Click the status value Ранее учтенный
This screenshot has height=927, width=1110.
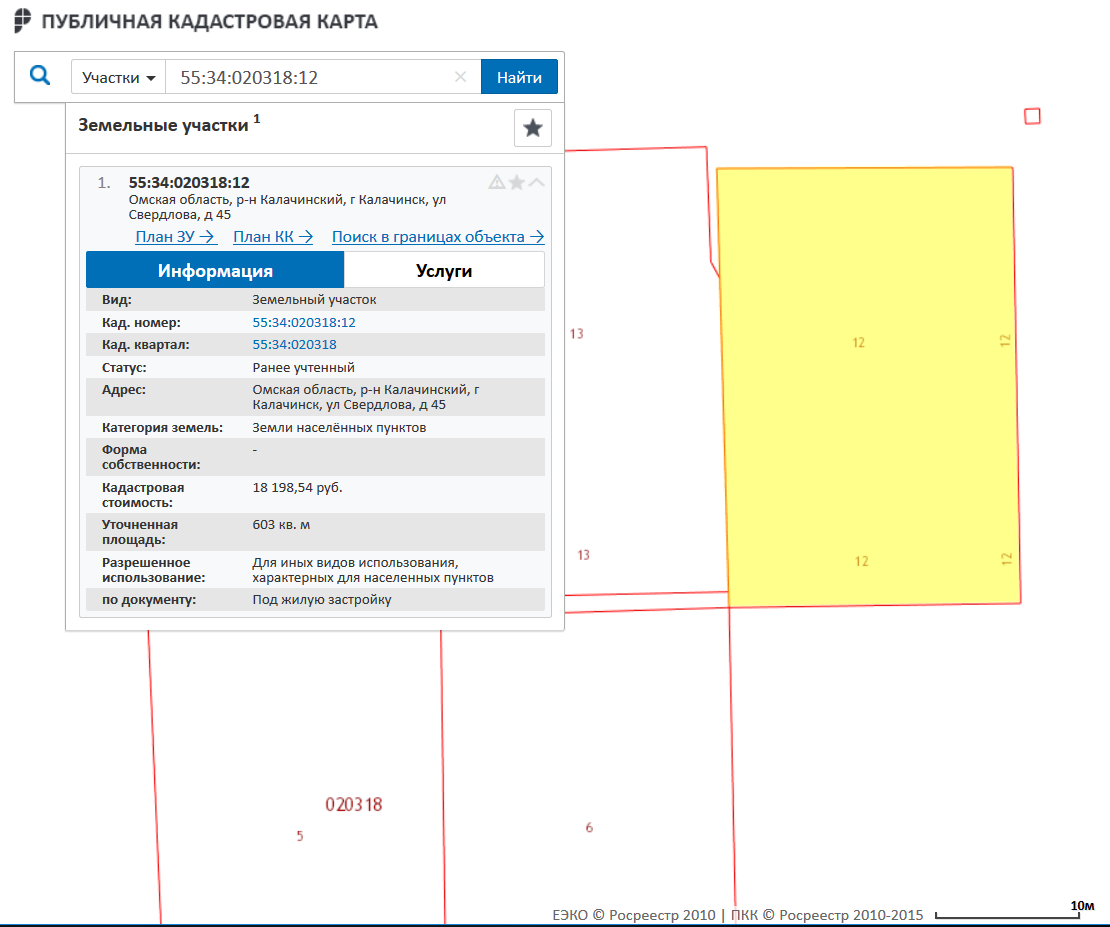click(x=304, y=368)
